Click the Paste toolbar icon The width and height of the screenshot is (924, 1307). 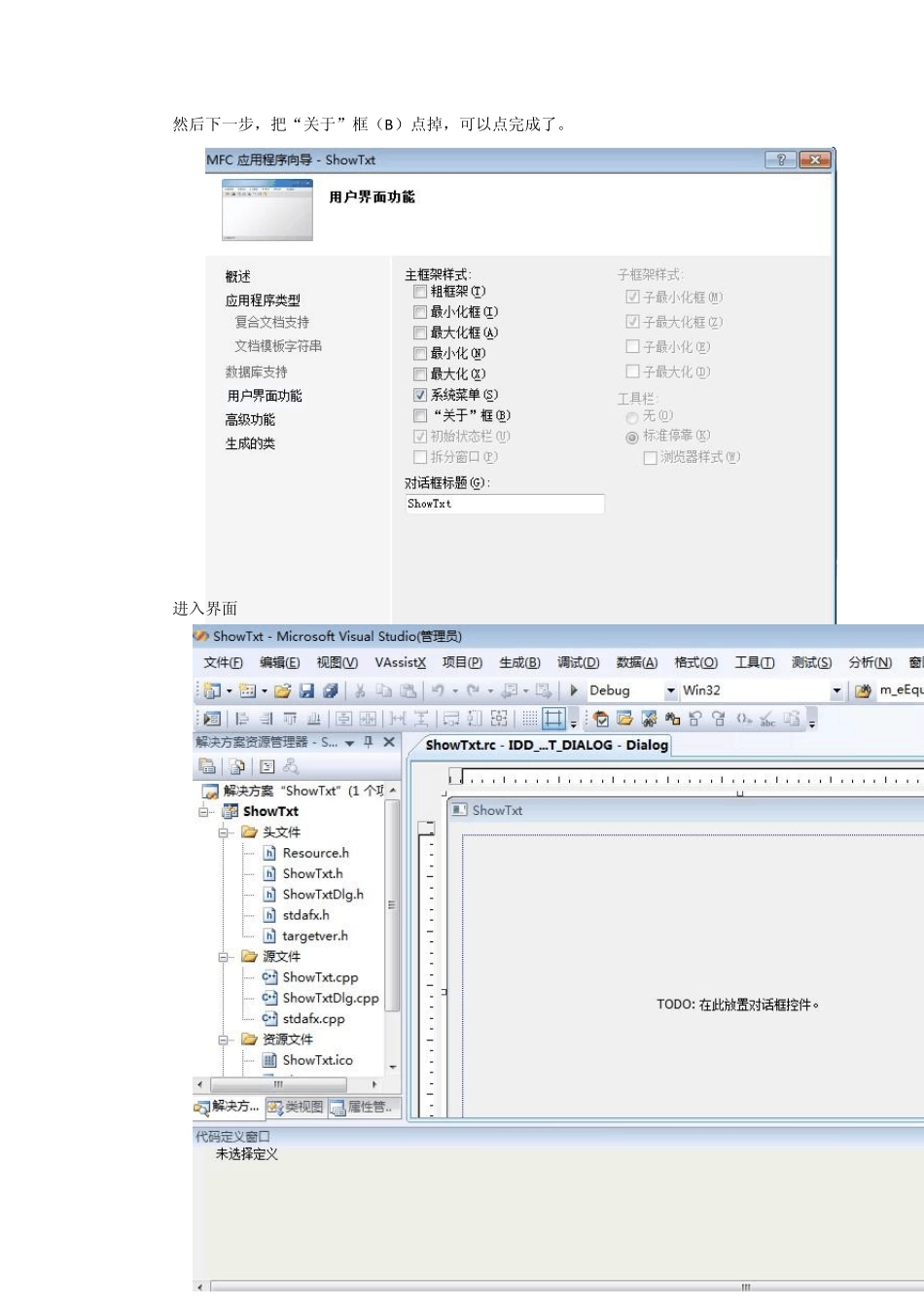(409, 690)
